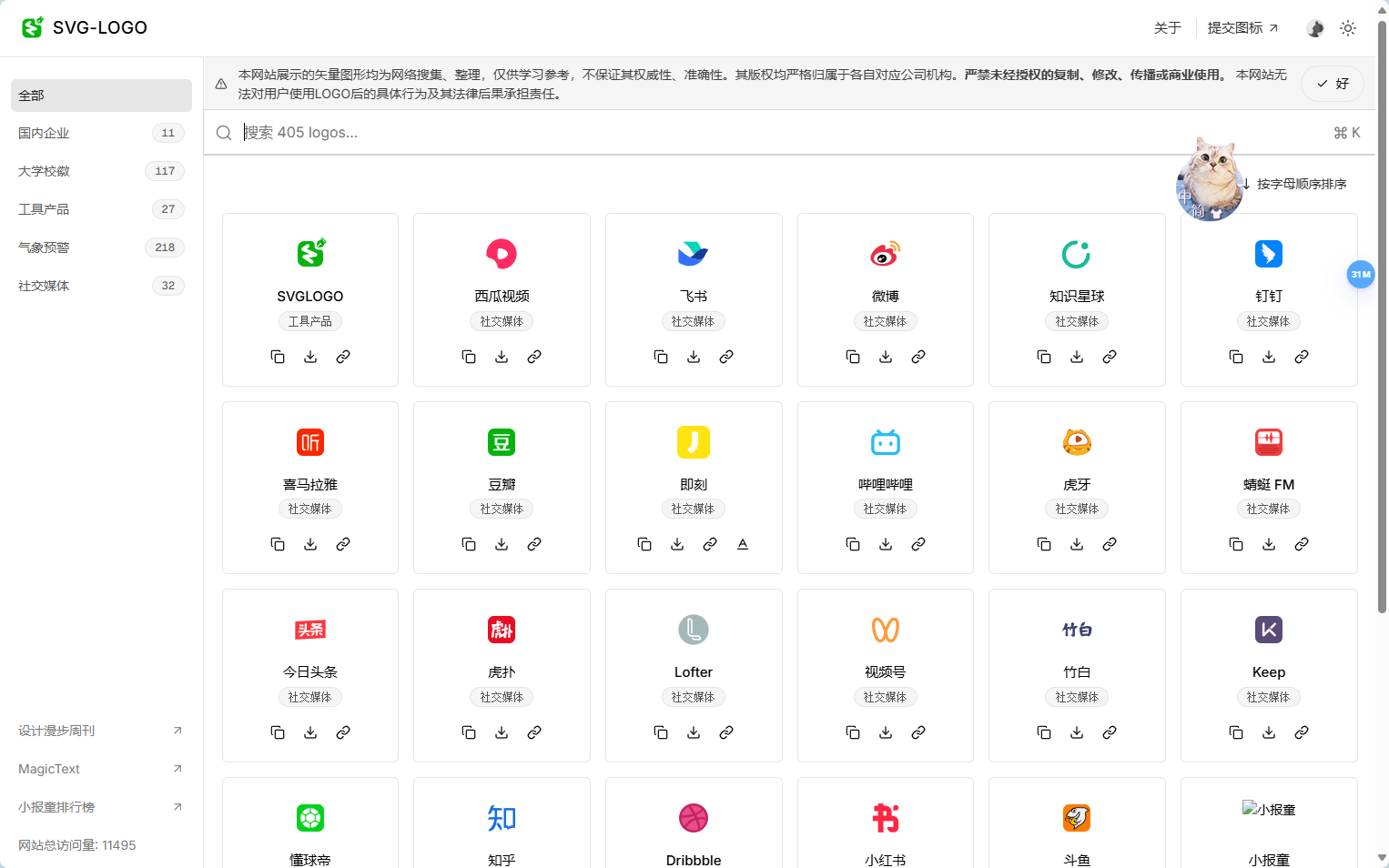Copy link of 豆瓣 logo
This screenshot has height=868, width=1389.
[x=534, y=544]
